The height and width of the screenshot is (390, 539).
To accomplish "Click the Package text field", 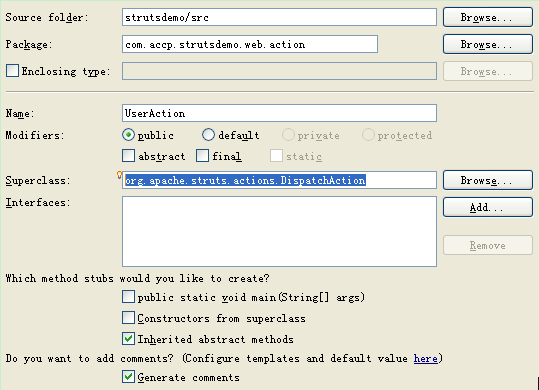I will point(250,44).
